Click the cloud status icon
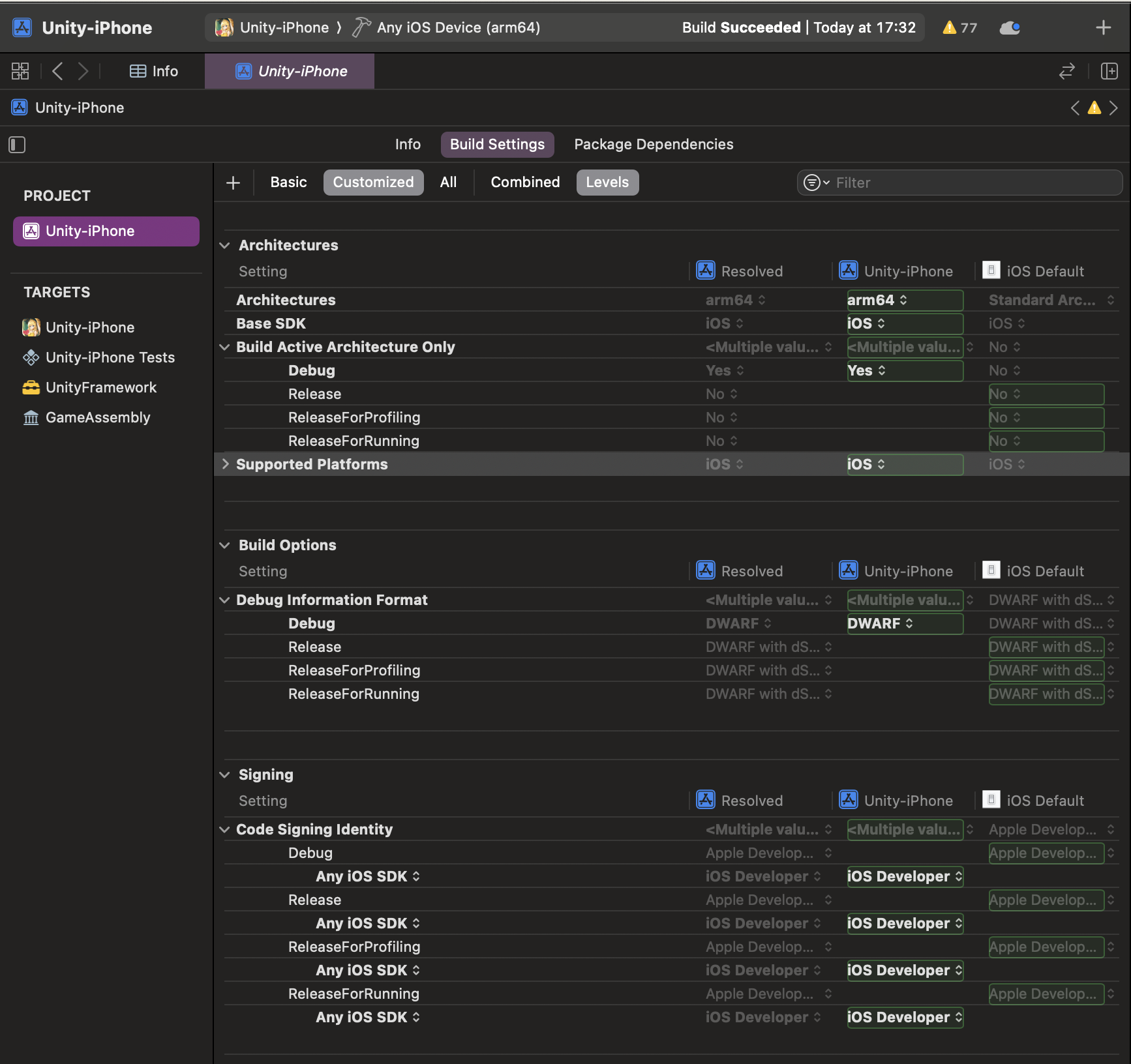This screenshot has height=1064, width=1131. point(1010,27)
